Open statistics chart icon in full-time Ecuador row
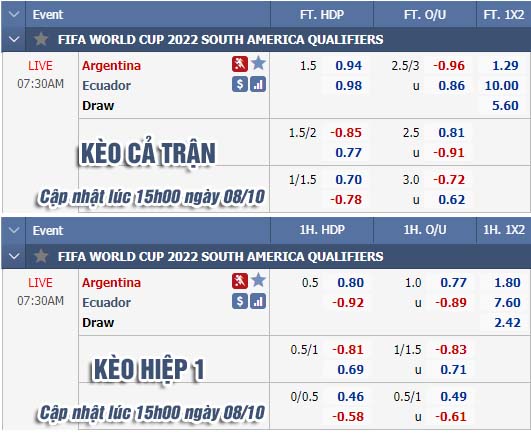This screenshot has width=531, height=433. click(x=258, y=84)
